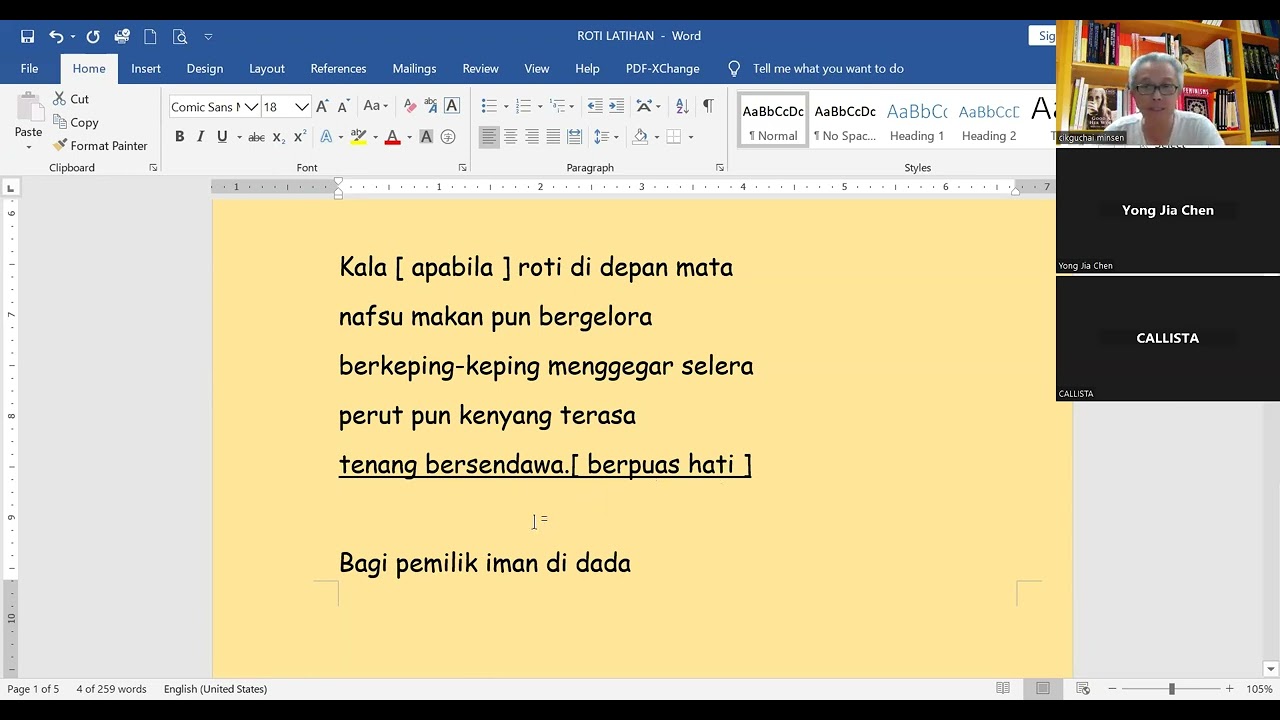Open the PDF-XChange tab
The width and height of the screenshot is (1280, 720).
tap(662, 68)
